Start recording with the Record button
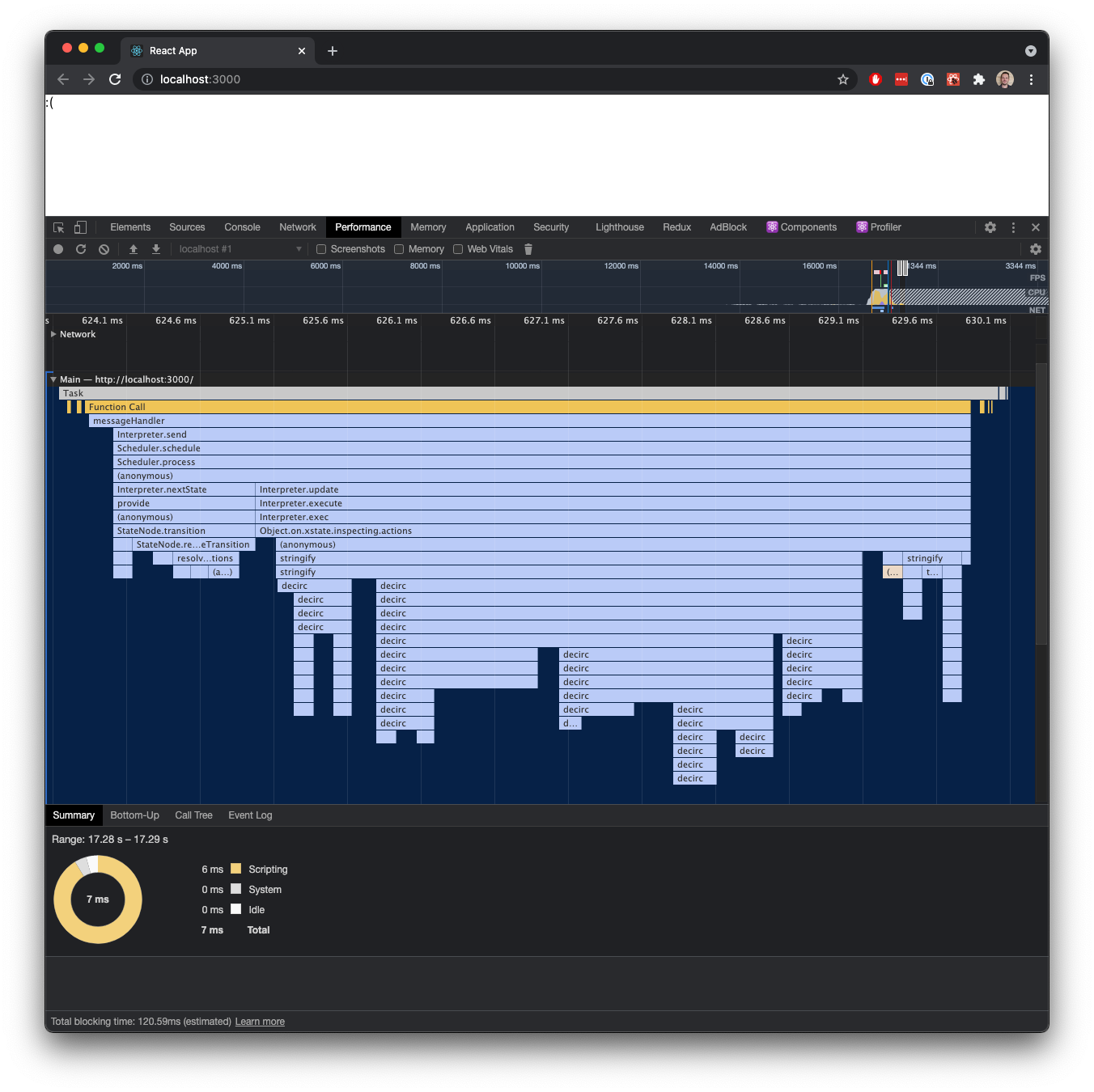This screenshot has width=1094, height=1092. point(58,249)
